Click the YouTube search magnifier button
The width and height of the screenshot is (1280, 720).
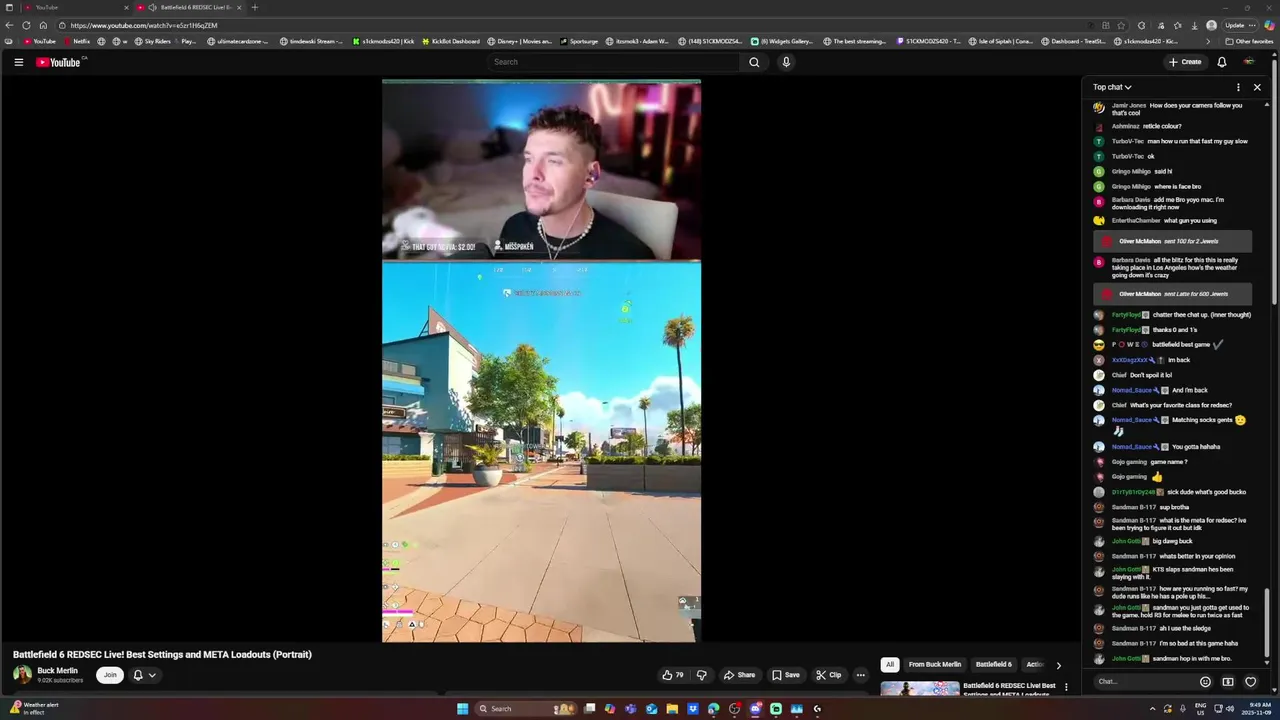tap(754, 62)
